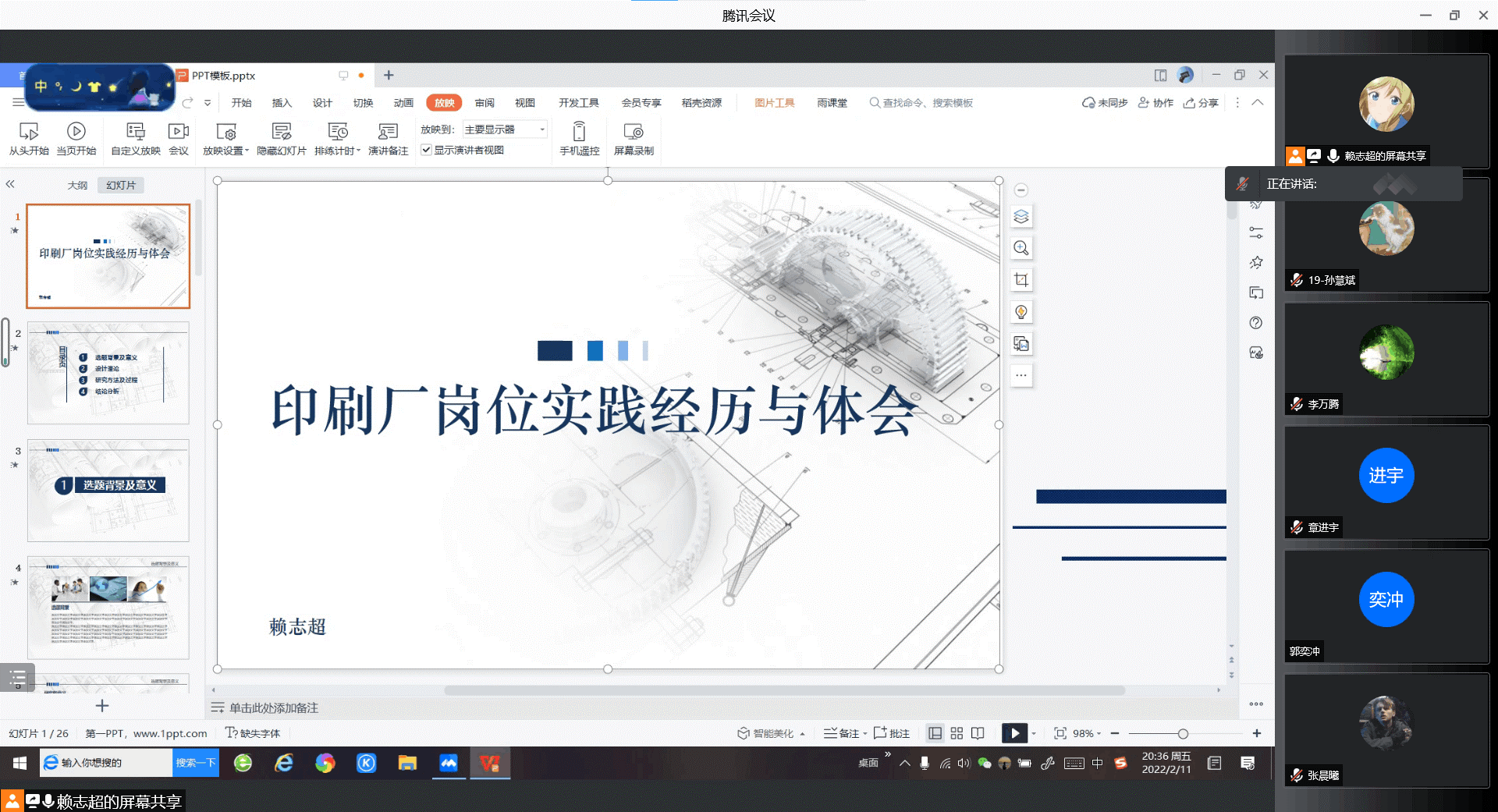Start slideshow from beginning (从头开始)
The image size is (1498, 812).
(x=29, y=139)
